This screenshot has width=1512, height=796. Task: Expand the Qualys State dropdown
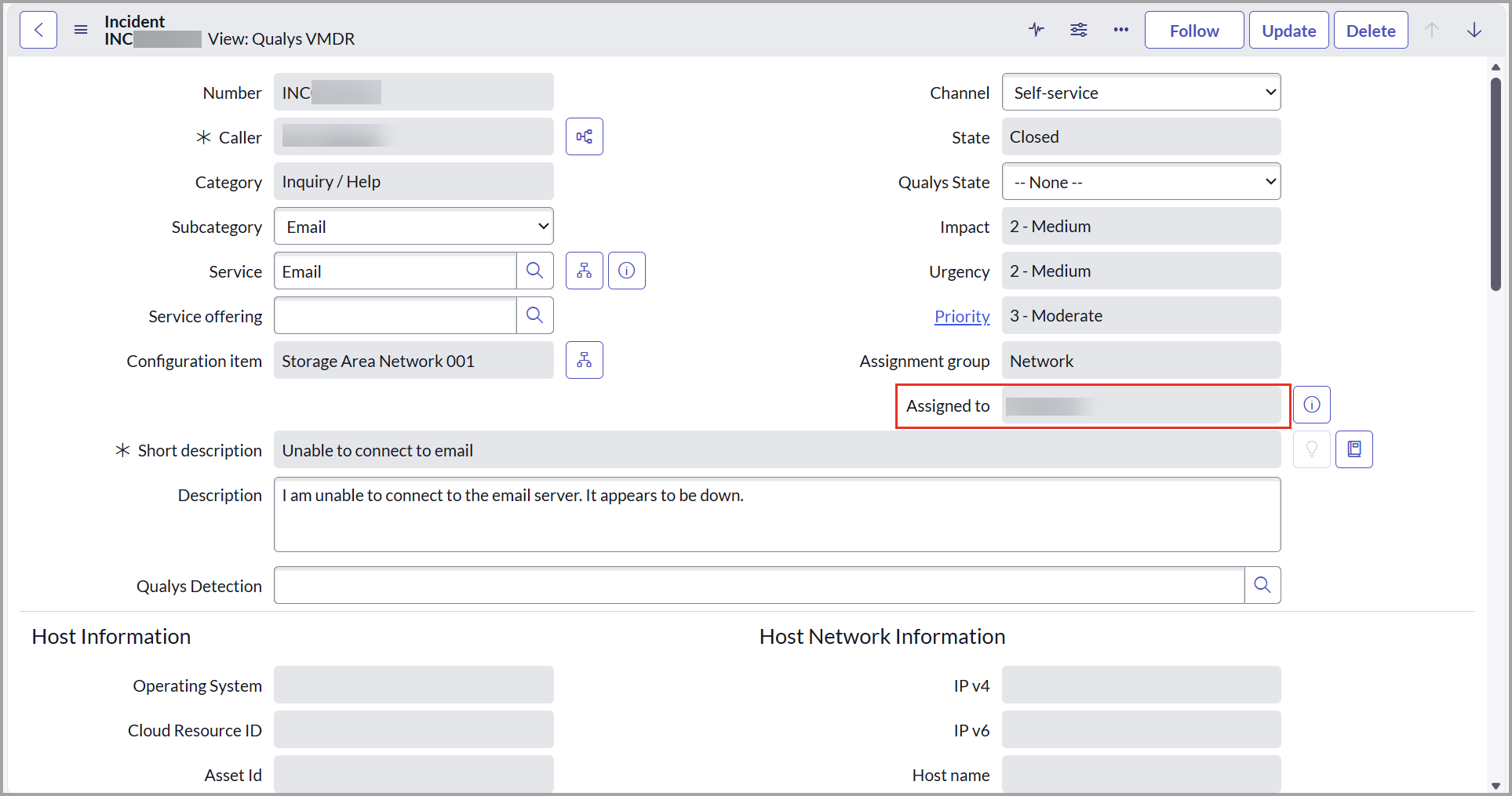pyautogui.click(x=1141, y=182)
